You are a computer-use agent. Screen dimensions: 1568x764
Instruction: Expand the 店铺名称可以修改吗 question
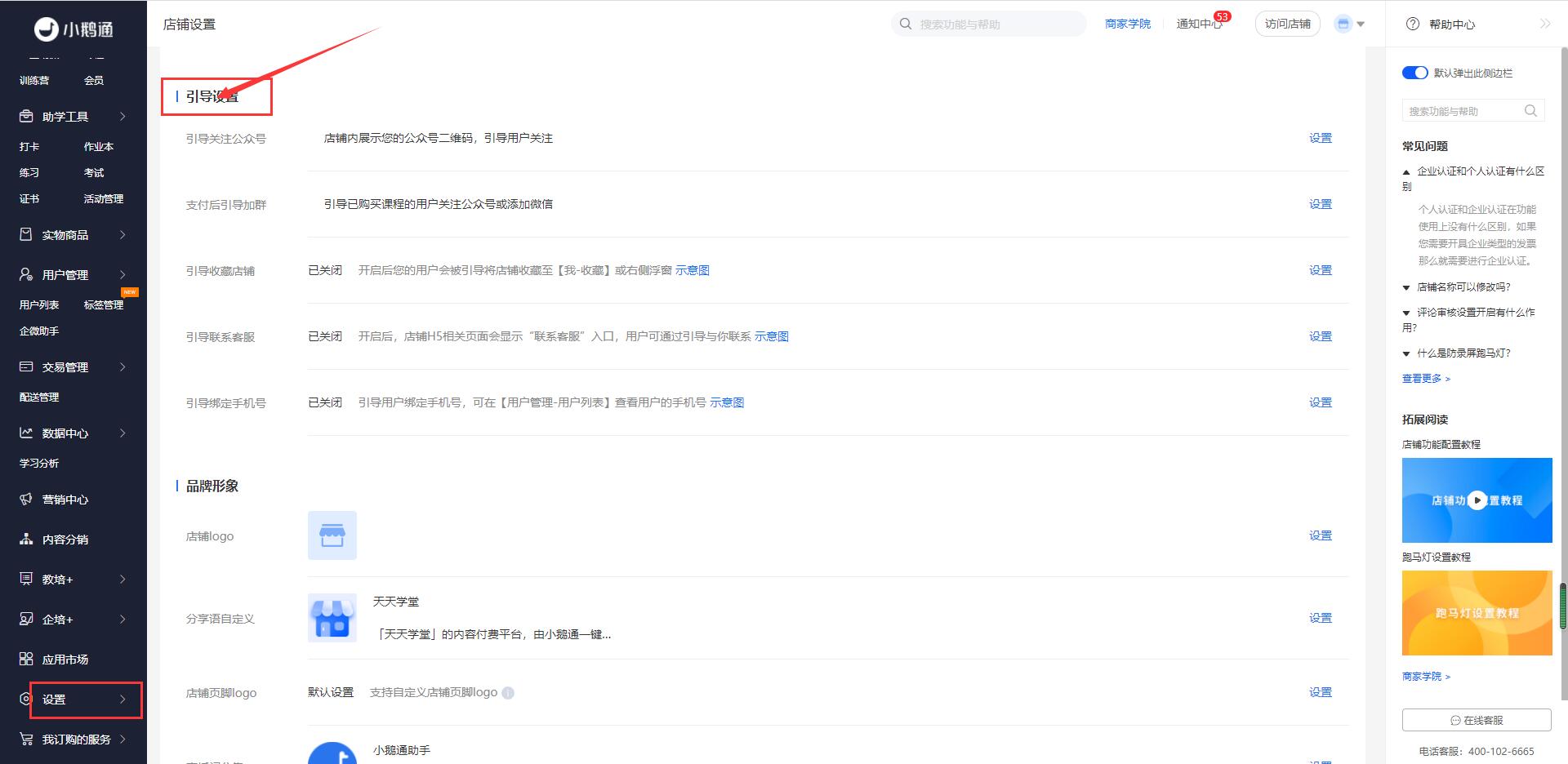1463,287
